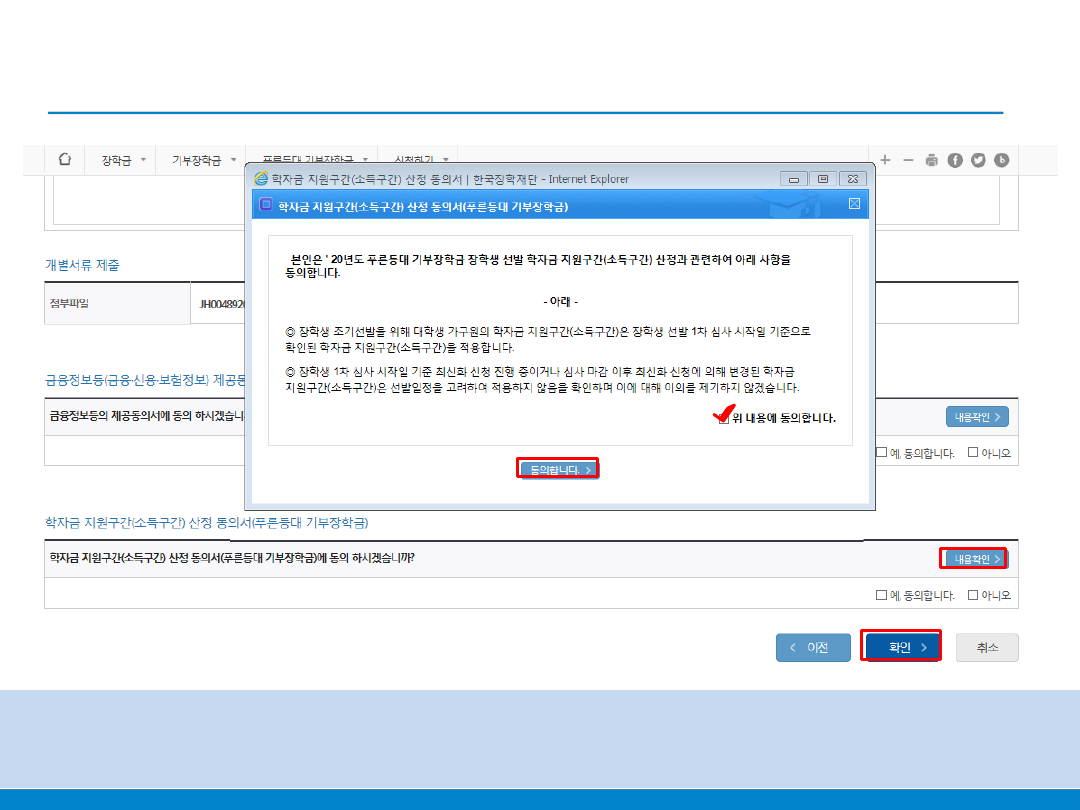Viewport: 1080px width, 810px height.
Task: Open the 신청하기 dropdown arrow
Action: (445, 160)
